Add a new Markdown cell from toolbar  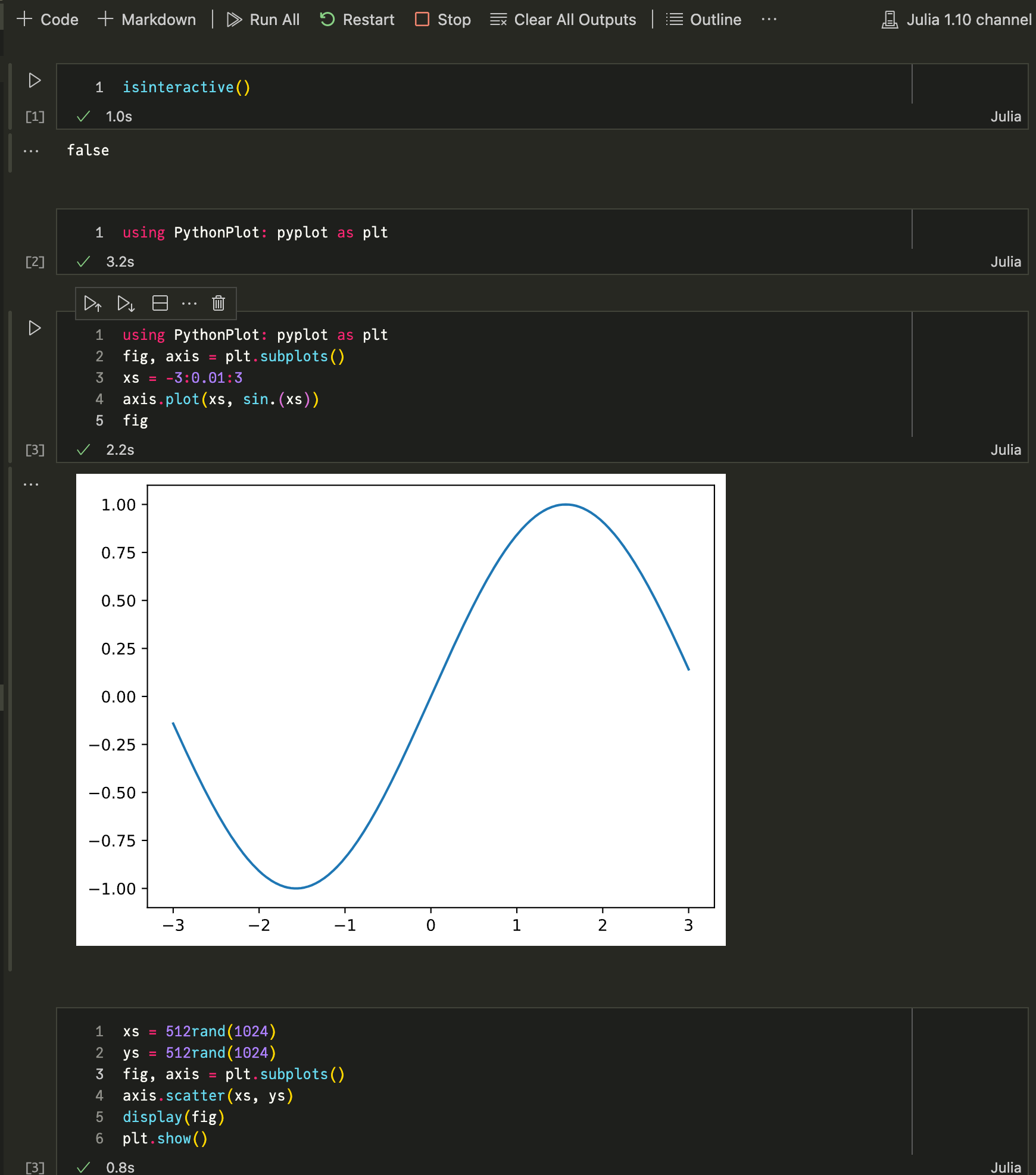pyautogui.click(x=146, y=20)
